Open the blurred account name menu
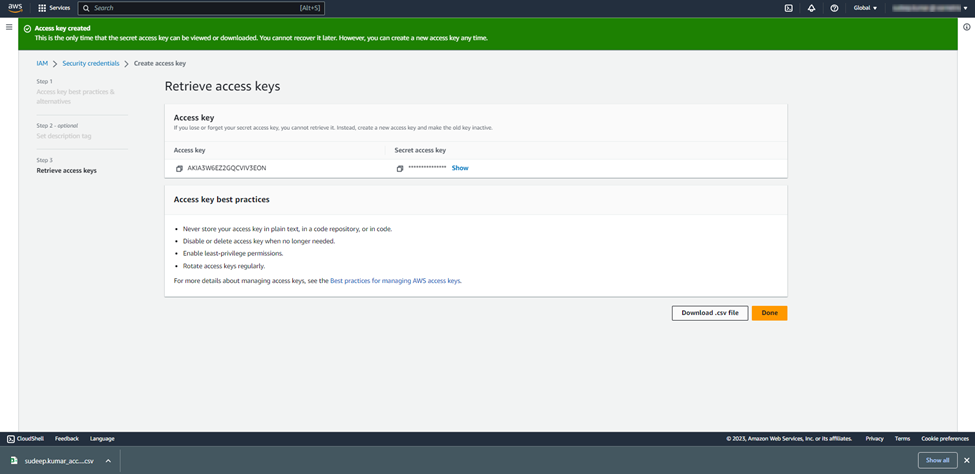The image size is (975, 474). pos(930,8)
